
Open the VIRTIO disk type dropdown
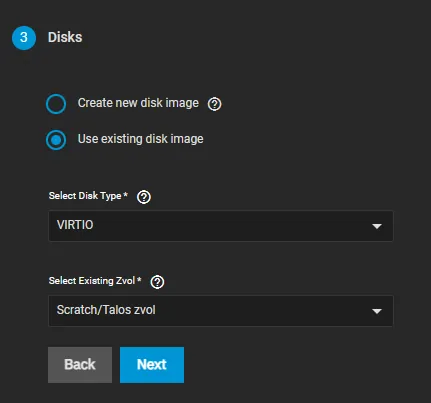[x=221, y=226]
